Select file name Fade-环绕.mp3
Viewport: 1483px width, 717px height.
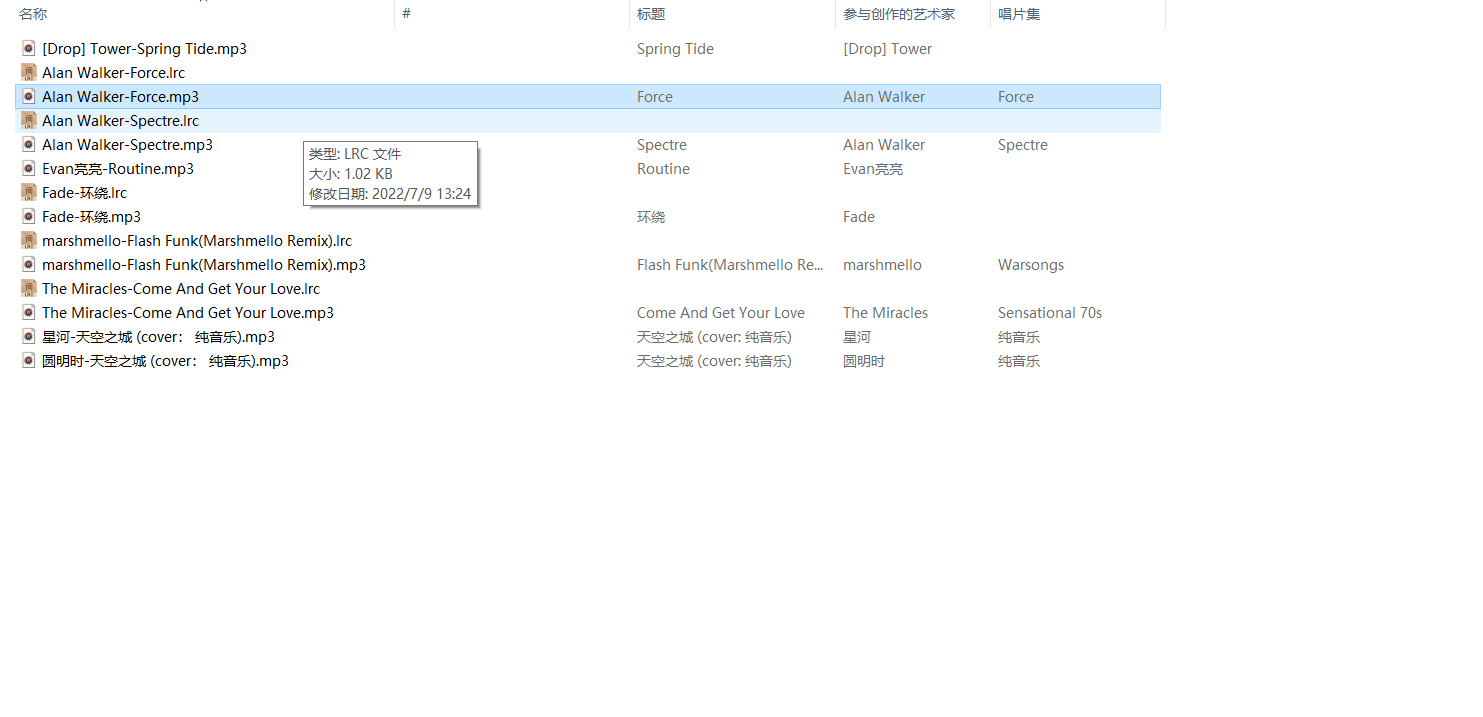pyautogui.click(x=91, y=216)
